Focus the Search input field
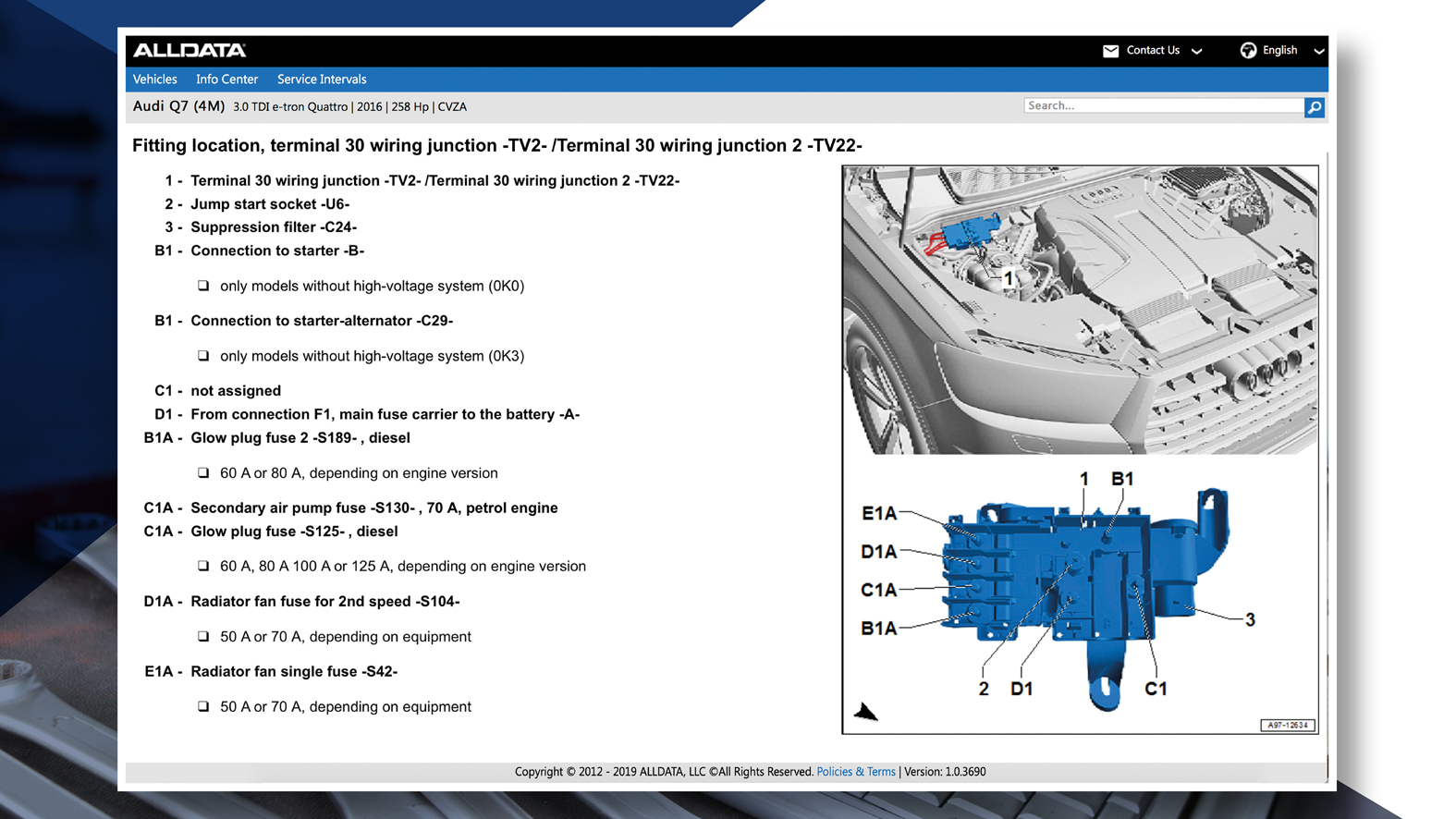 click(1163, 106)
